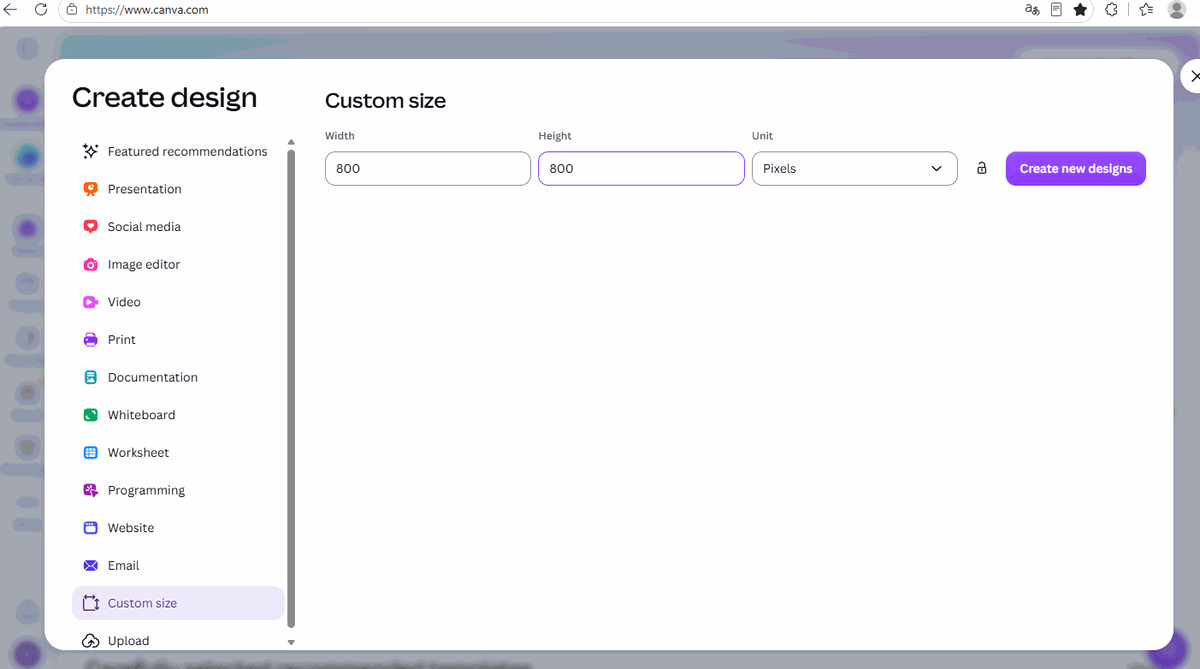This screenshot has width=1200, height=669.
Task: Open the browser profile avatar
Action: click(x=1177, y=9)
